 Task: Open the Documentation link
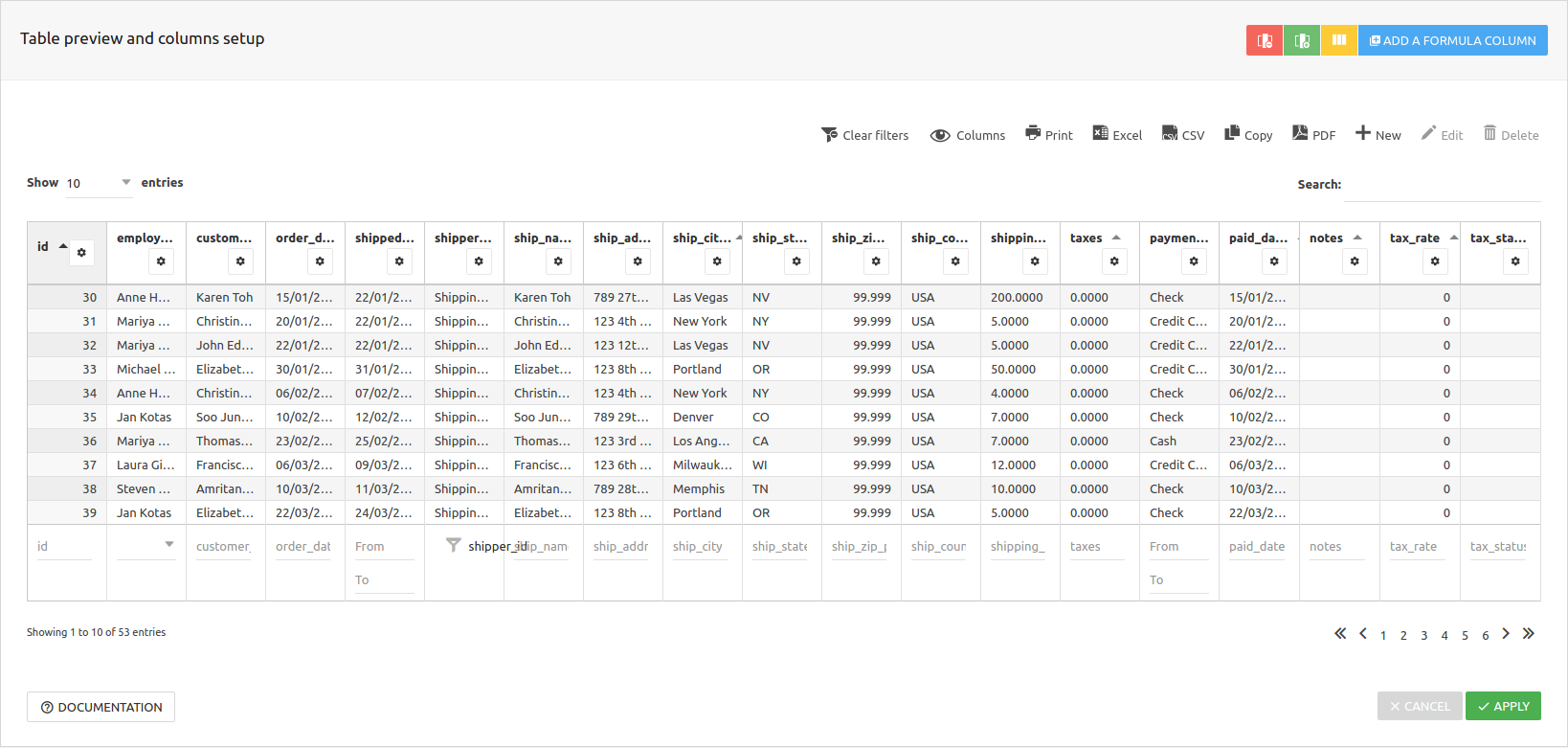pos(101,707)
